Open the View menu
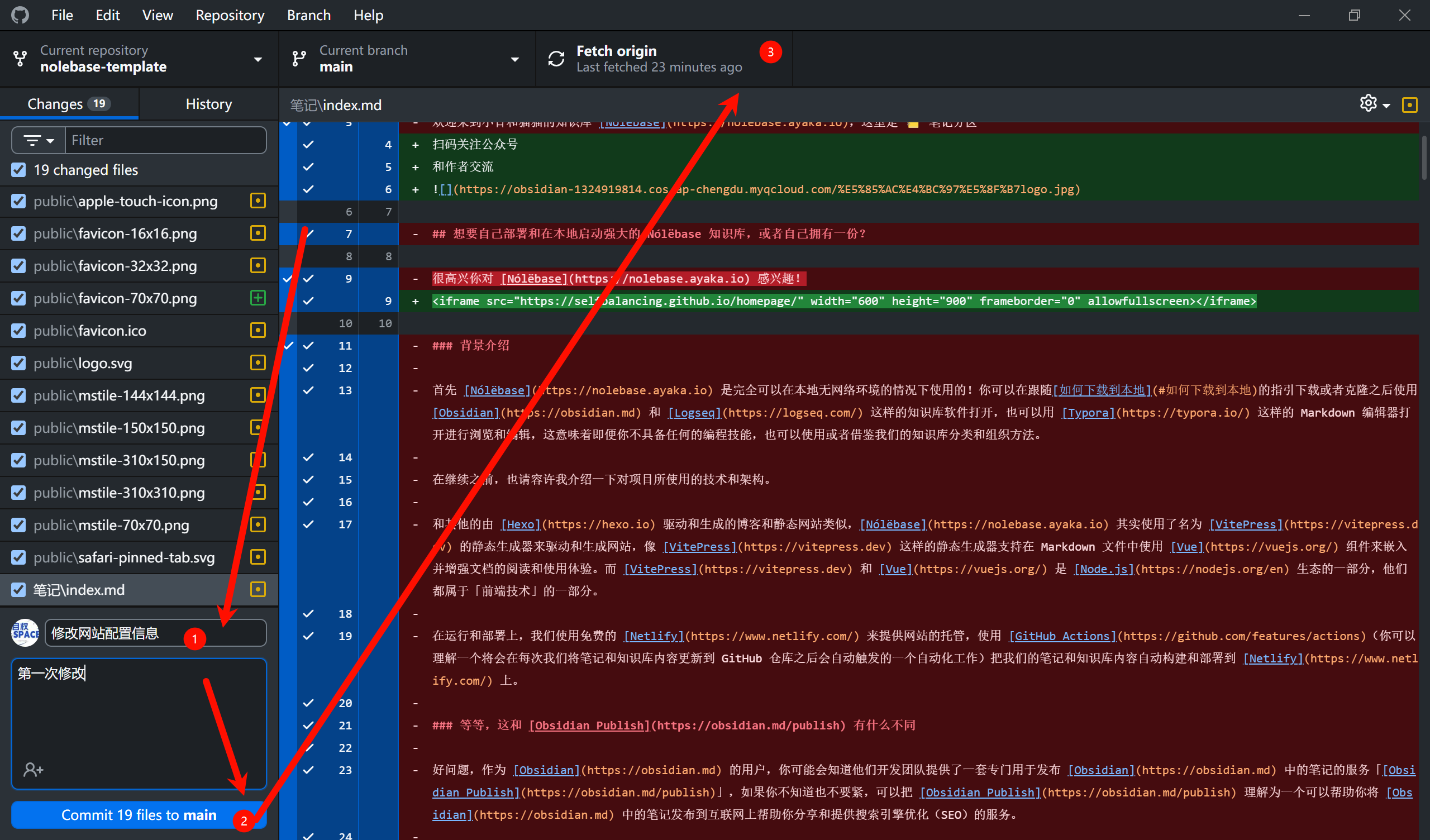The image size is (1430, 840). (157, 15)
